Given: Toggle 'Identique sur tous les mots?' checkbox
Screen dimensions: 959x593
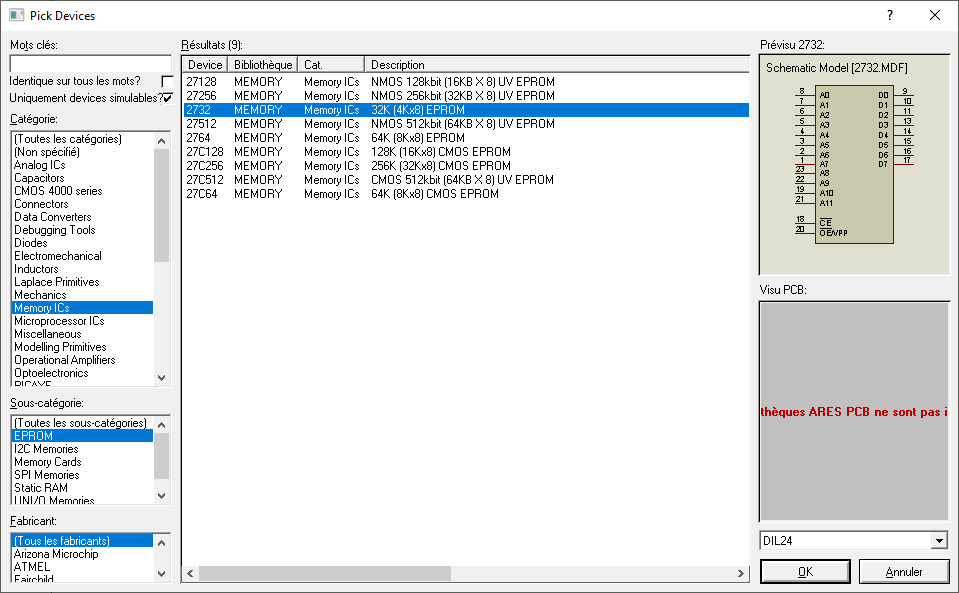Looking at the screenshot, I should [167, 81].
